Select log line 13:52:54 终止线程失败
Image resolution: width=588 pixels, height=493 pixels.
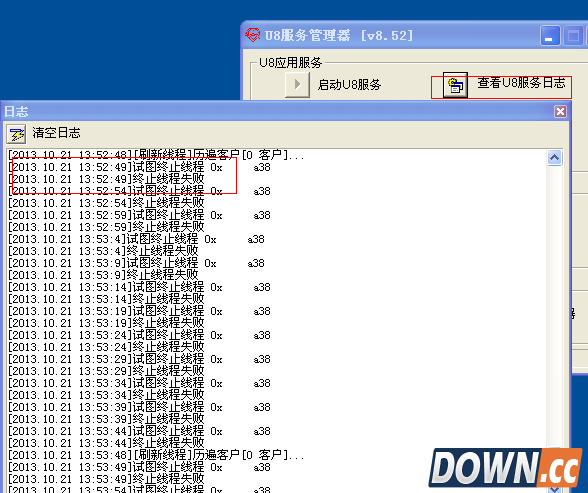(106, 203)
